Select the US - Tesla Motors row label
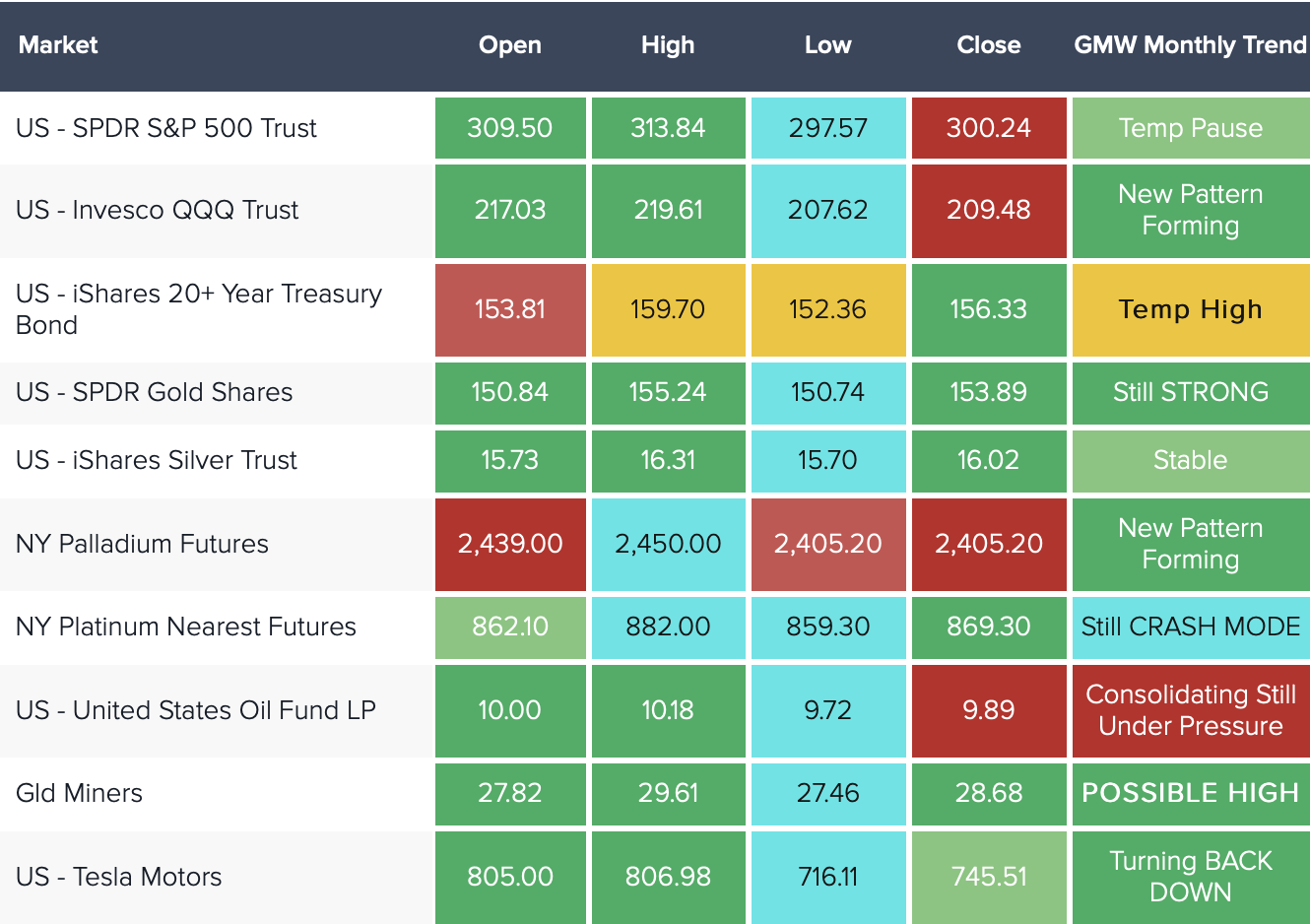 [x=119, y=877]
